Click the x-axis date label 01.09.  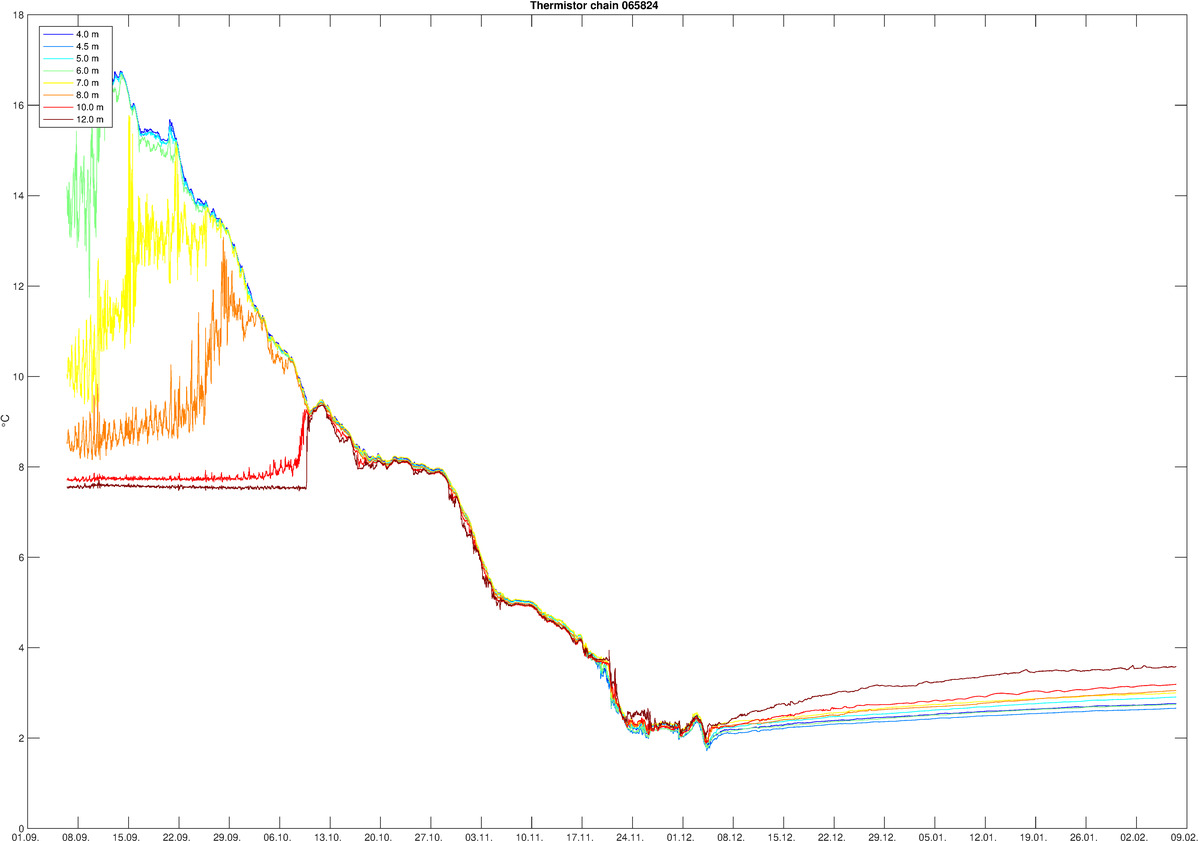click(25, 836)
